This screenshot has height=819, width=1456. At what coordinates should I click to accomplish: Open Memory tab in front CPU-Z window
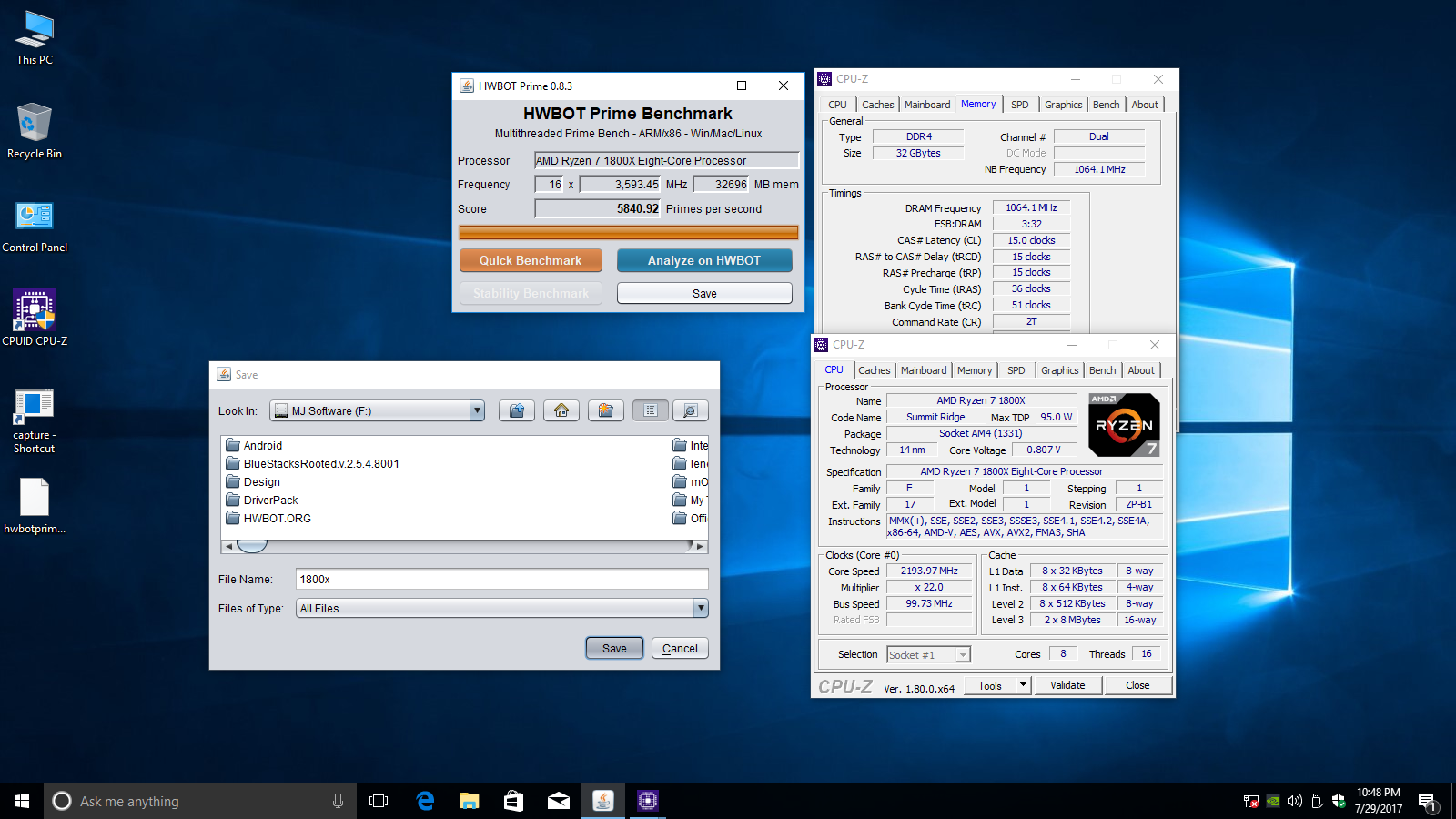tap(975, 370)
